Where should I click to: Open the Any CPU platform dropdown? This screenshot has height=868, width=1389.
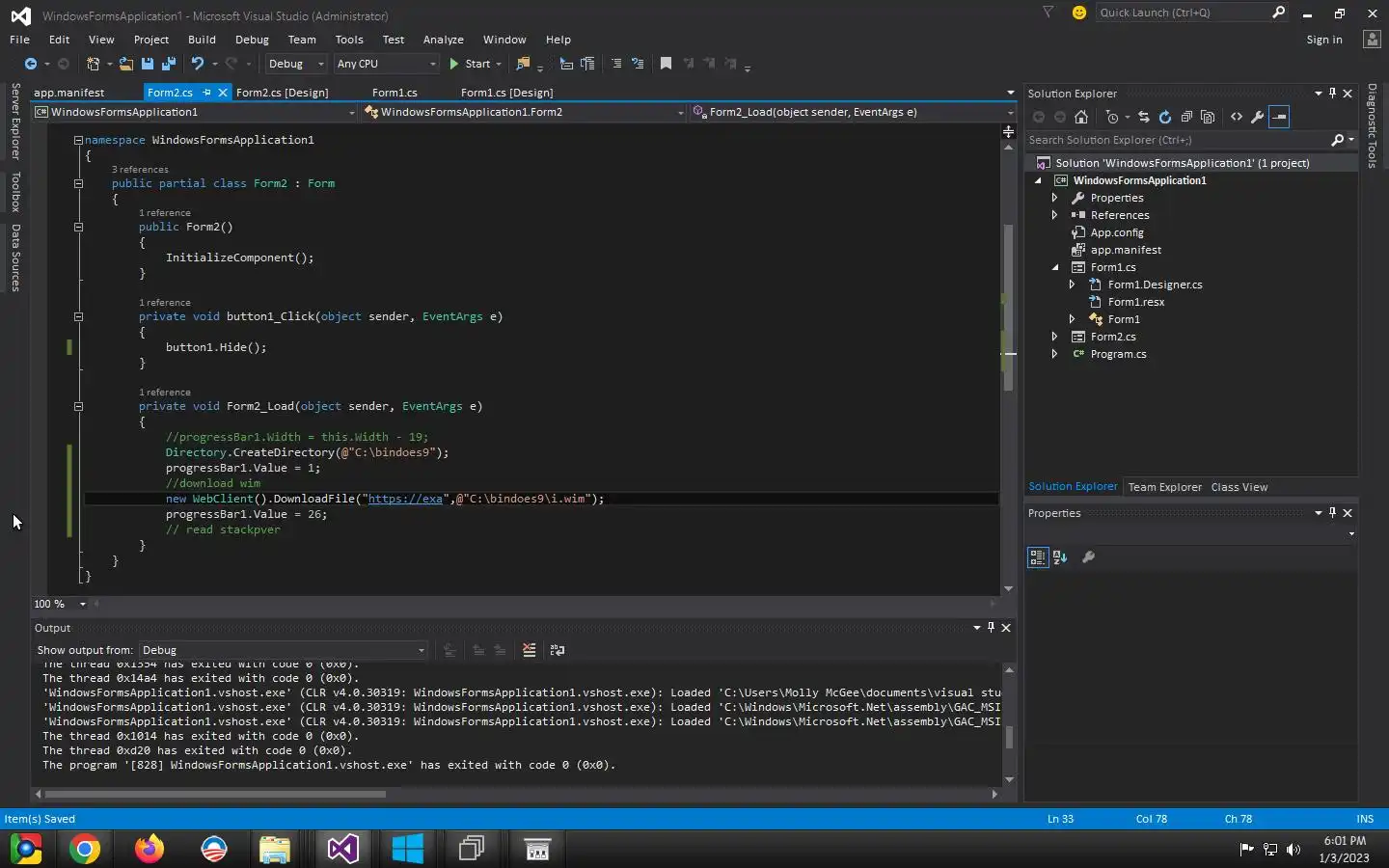tap(387, 64)
